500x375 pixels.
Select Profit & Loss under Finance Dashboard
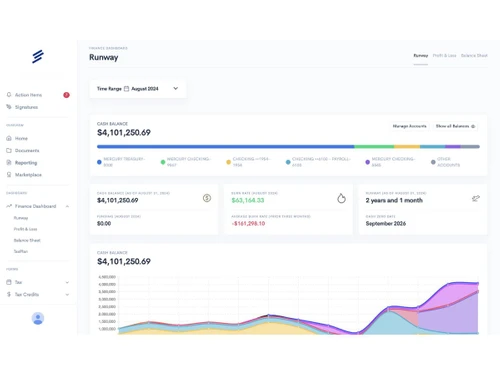click(x=25, y=229)
